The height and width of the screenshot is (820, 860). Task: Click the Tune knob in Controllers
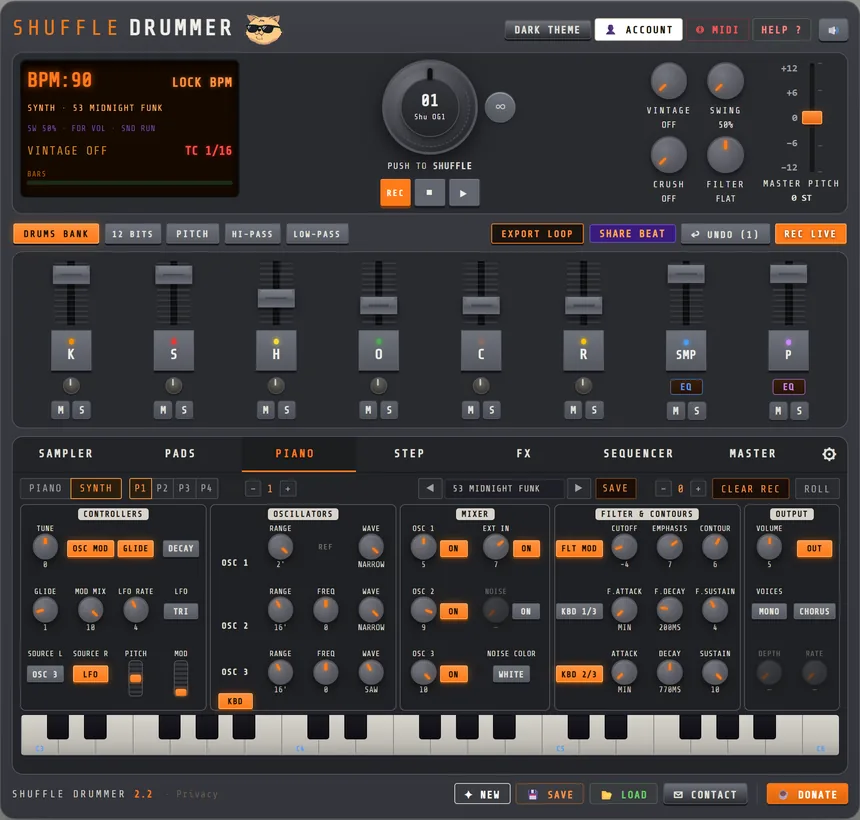45,547
